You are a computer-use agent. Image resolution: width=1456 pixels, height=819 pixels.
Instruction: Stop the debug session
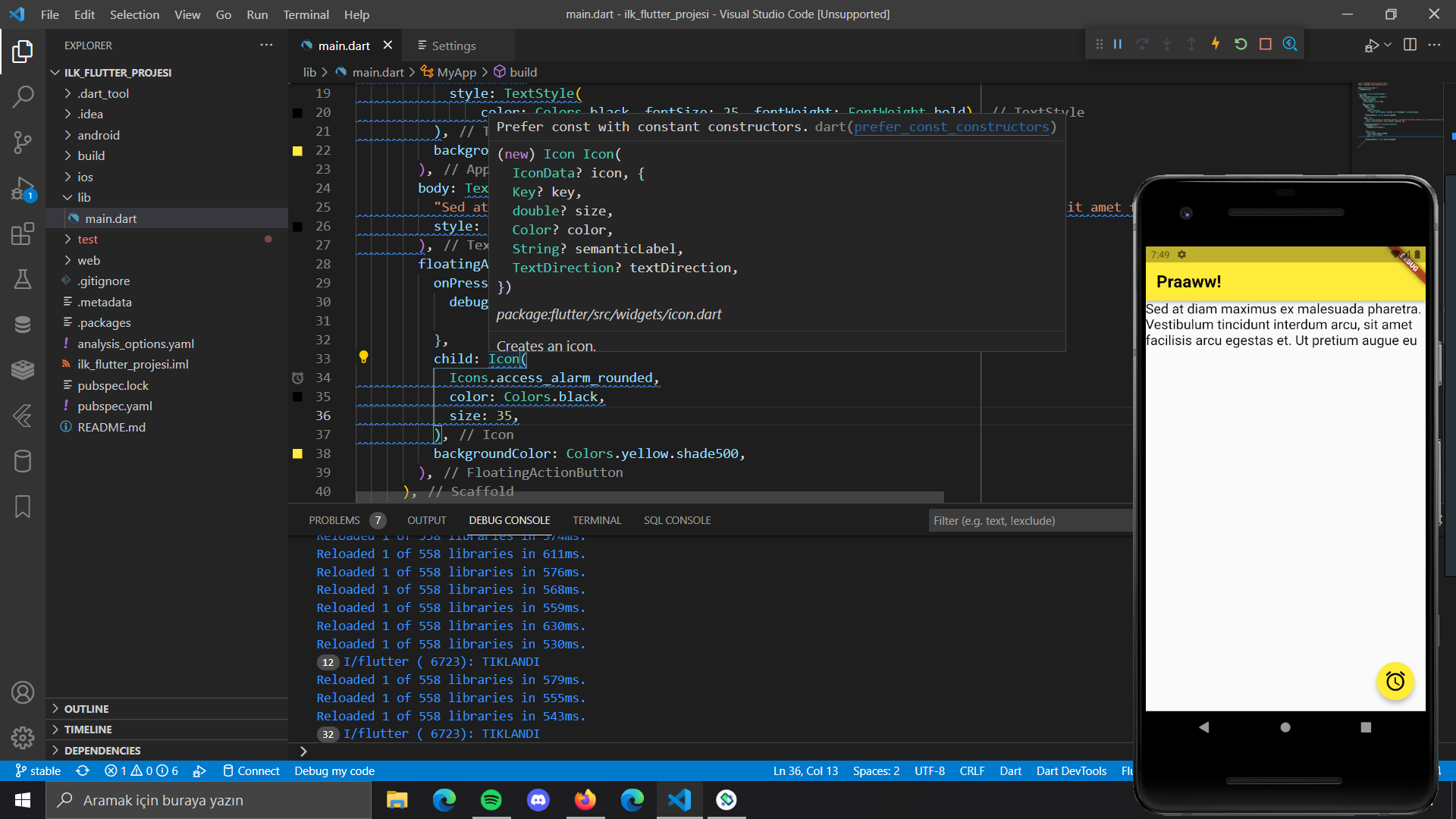pyautogui.click(x=1265, y=45)
